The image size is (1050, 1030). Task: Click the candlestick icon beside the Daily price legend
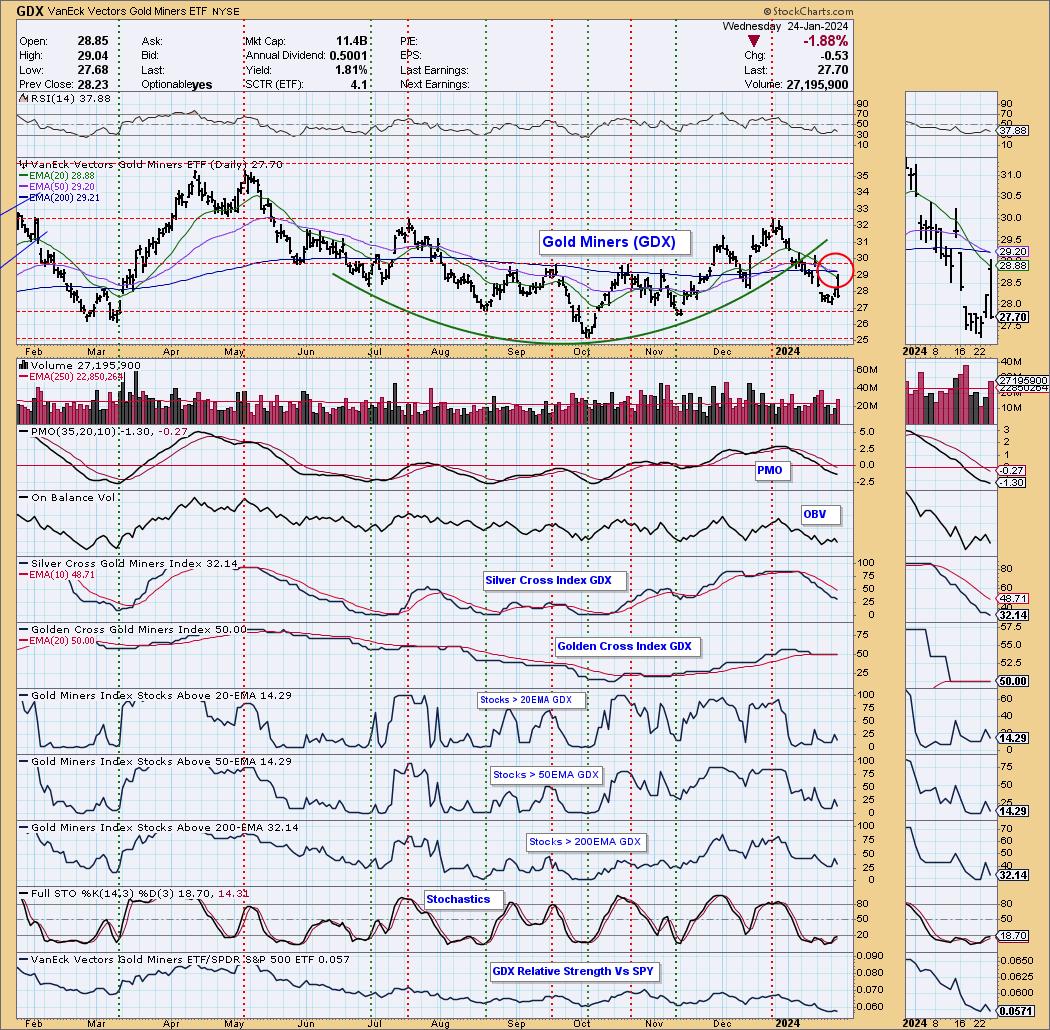pyautogui.click(x=24, y=164)
